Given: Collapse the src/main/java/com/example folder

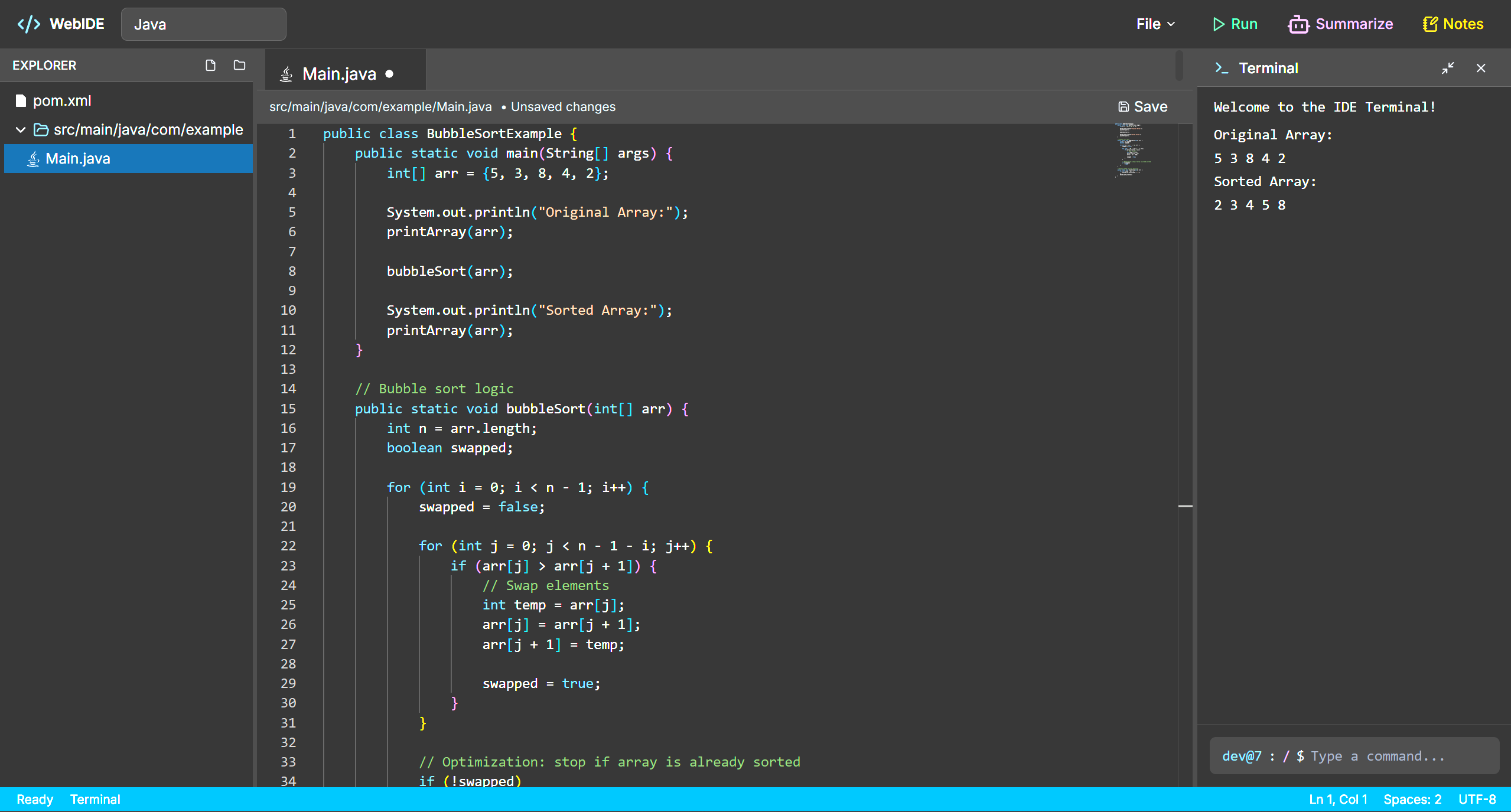Looking at the screenshot, I should click(21, 130).
